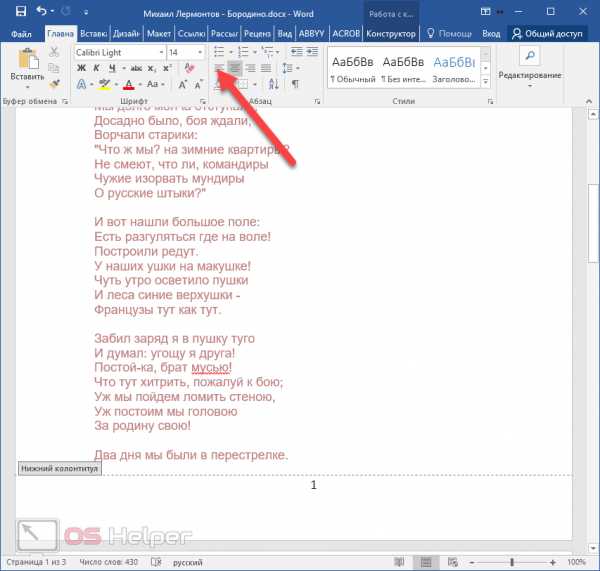Save the document with the floppy disk icon
This screenshot has height=571, width=600.
click(x=21, y=11)
